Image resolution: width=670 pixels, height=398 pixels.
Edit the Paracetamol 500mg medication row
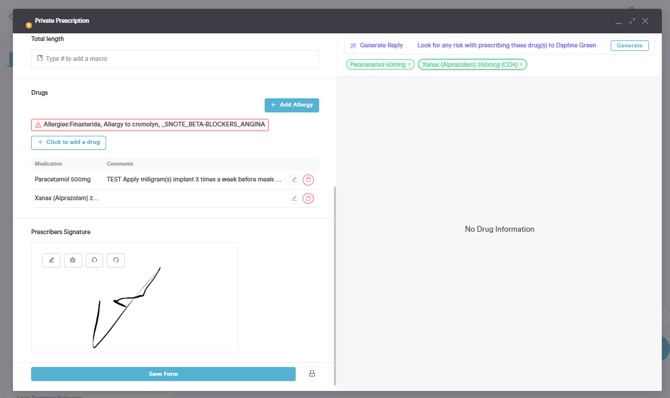pyautogui.click(x=294, y=180)
